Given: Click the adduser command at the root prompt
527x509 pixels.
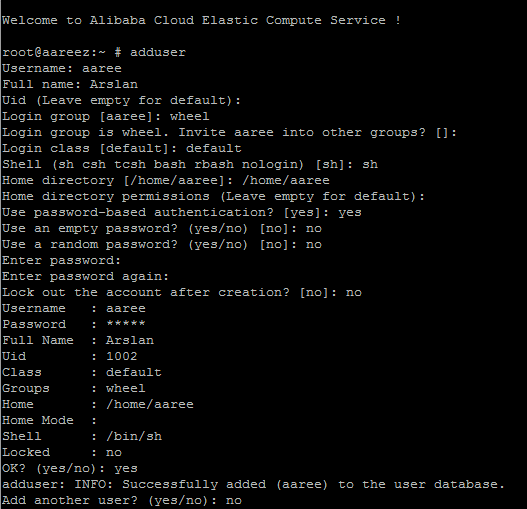Looking at the screenshot, I should tap(158, 52).
